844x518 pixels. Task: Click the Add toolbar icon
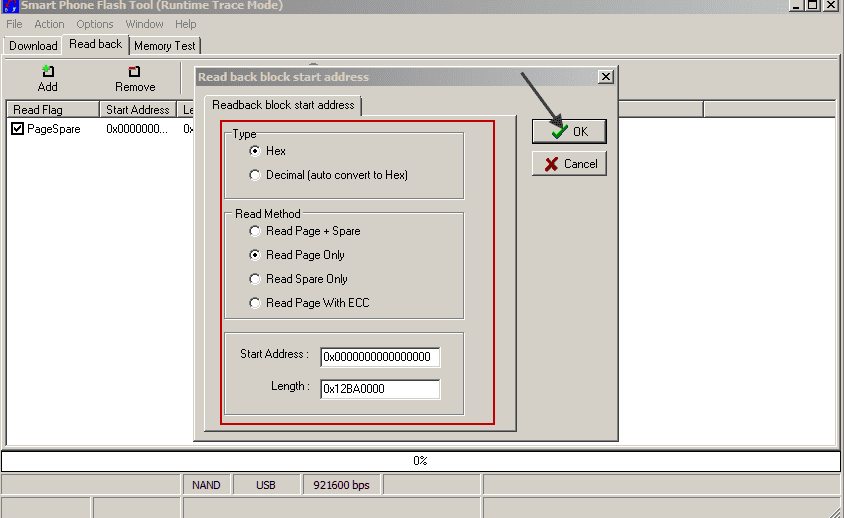click(48, 71)
